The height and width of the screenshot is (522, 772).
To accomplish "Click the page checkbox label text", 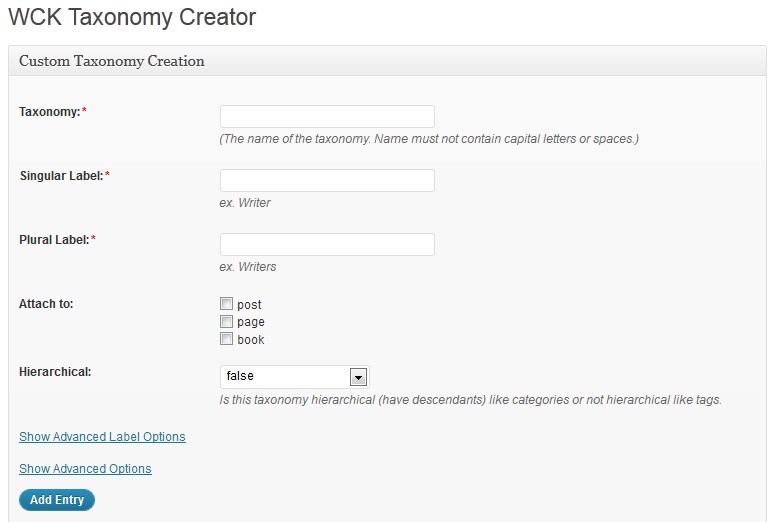I will (251, 323).
